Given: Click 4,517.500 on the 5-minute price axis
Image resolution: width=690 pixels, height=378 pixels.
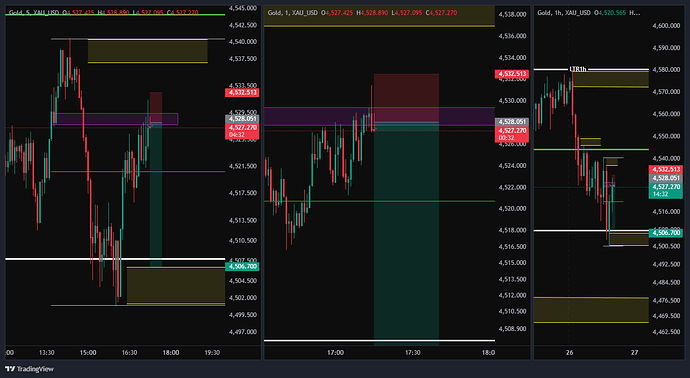Looking at the screenshot, I should [x=243, y=193].
